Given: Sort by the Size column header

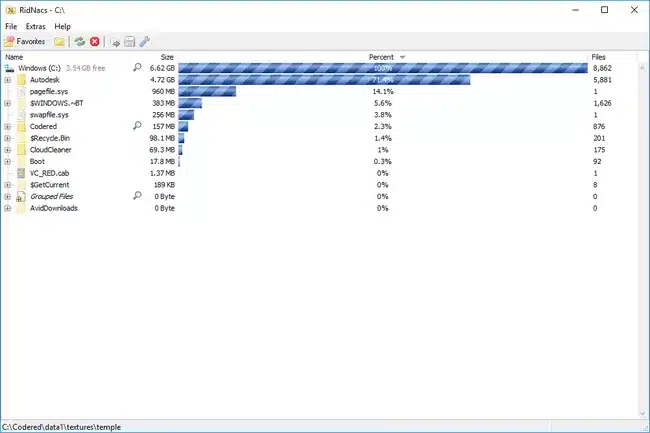Looking at the screenshot, I should [167, 57].
